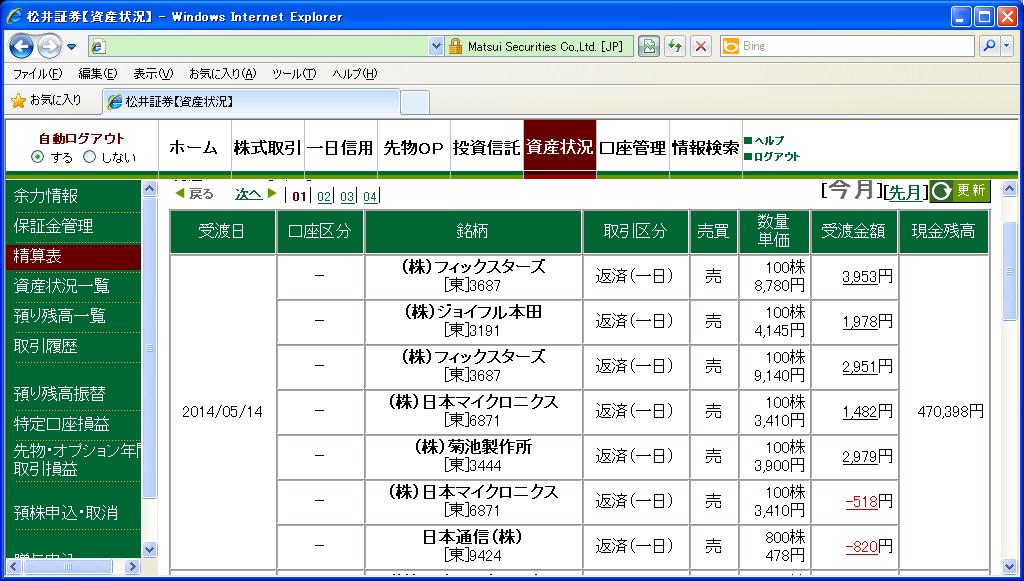Viewport: 1024px width, 581px height.
Task: Select auto logout する radio button
Action: [38, 157]
